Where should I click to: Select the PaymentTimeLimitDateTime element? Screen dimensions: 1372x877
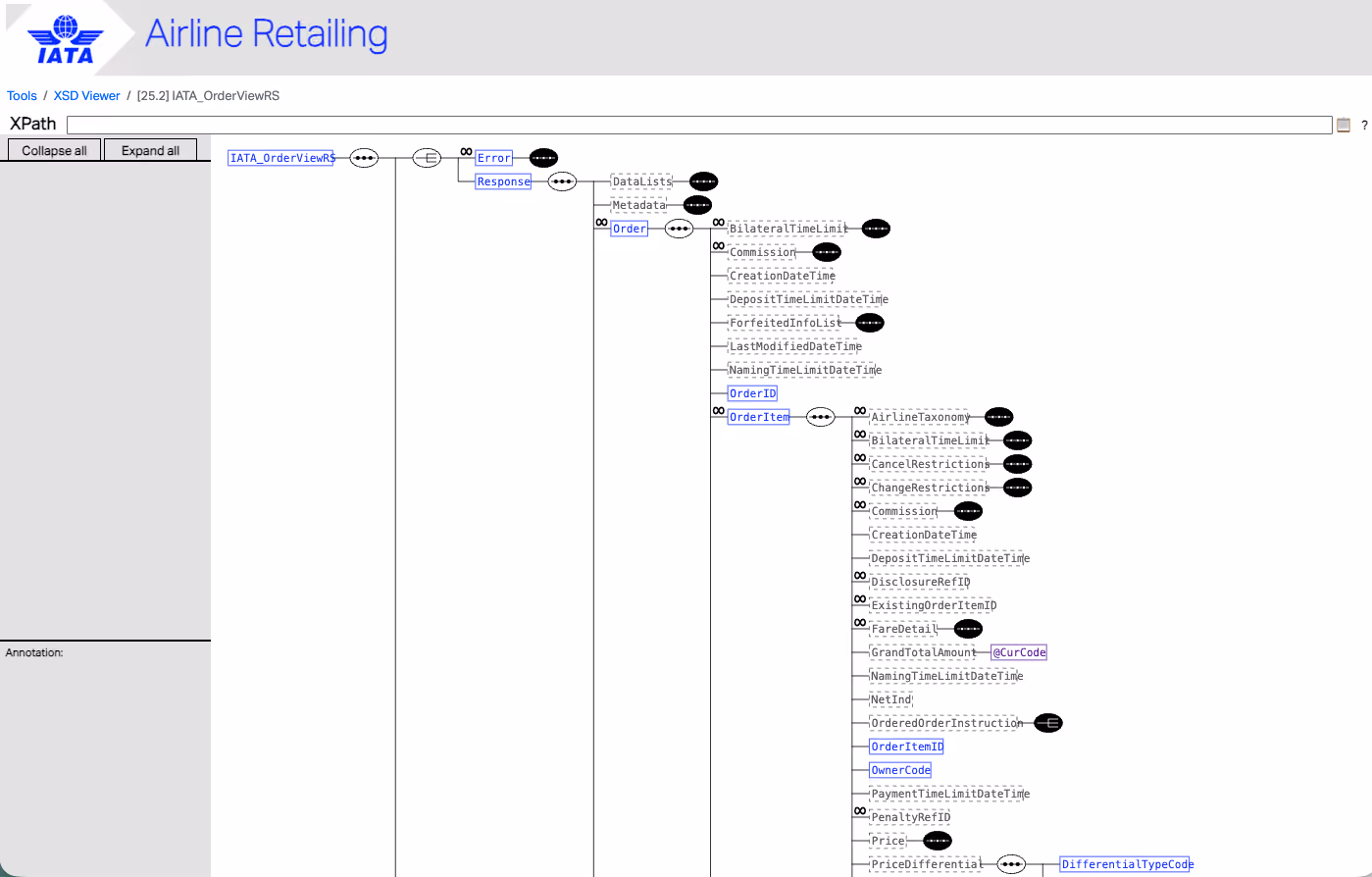click(x=949, y=794)
